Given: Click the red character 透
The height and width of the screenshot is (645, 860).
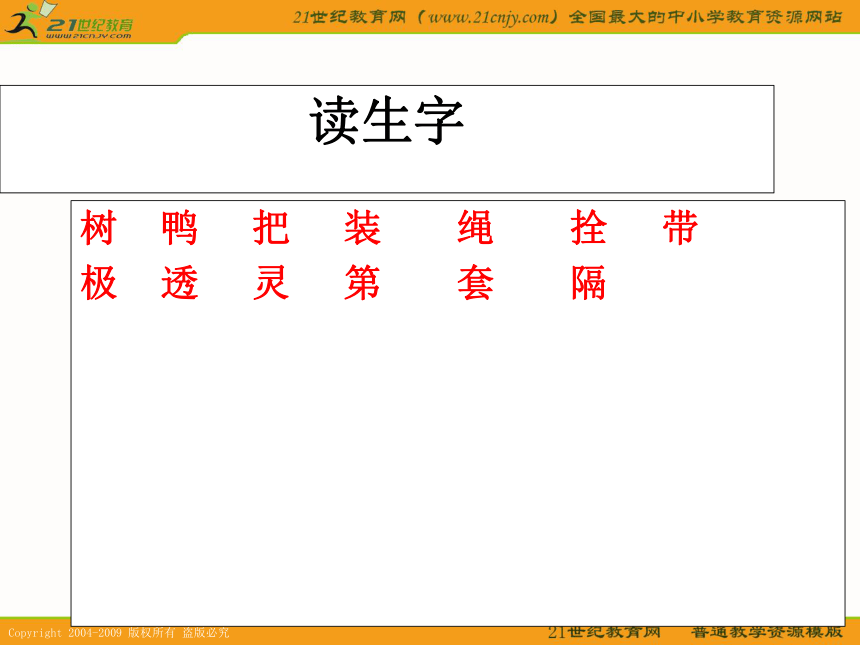Looking at the screenshot, I should click(x=179, y=282).
